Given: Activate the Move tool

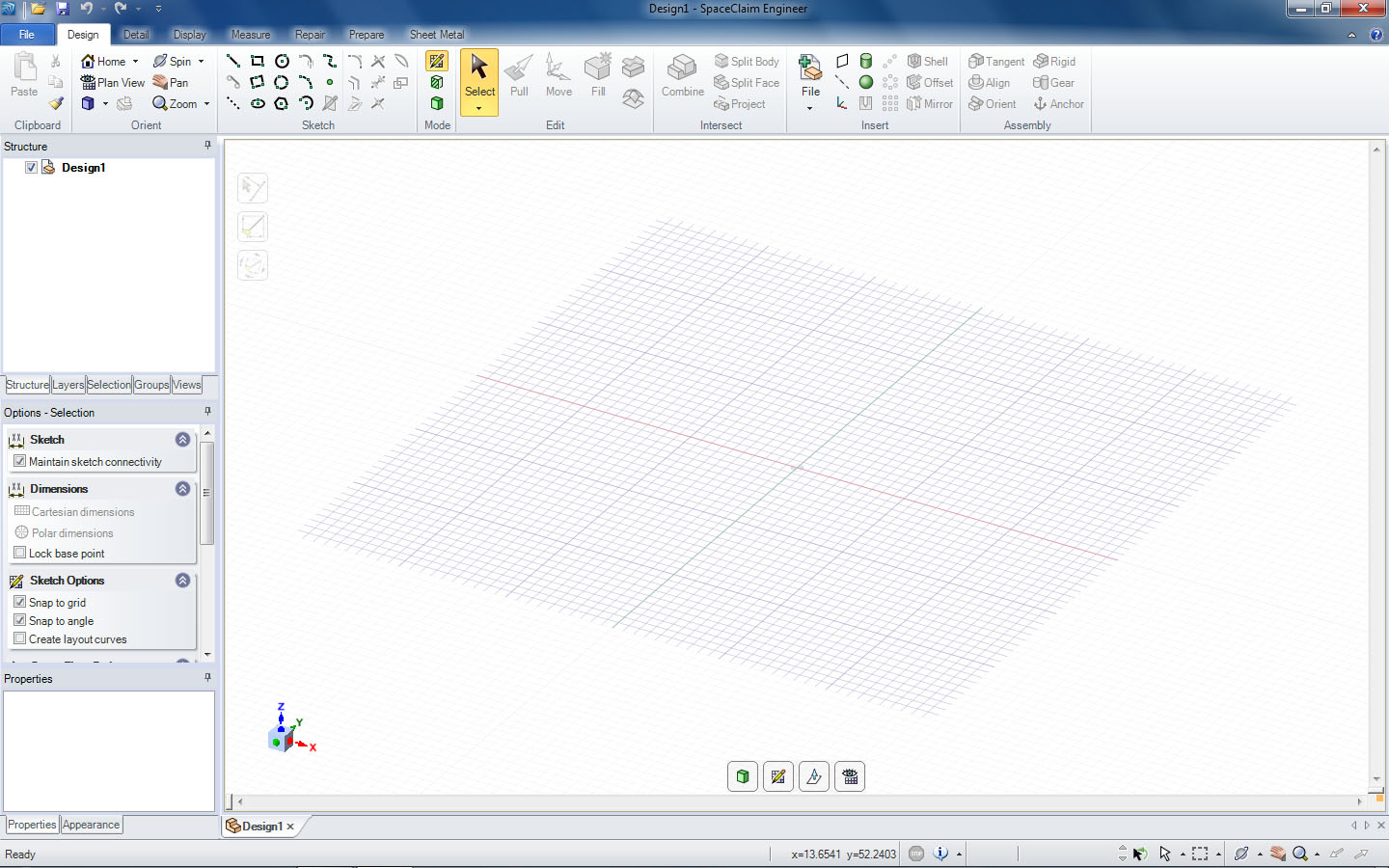Looking at the screenshot, I should pos(558,75).
